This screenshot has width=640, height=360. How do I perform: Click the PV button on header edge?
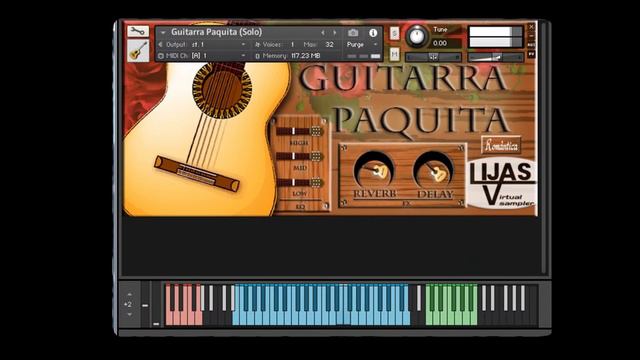coord(531,54)
